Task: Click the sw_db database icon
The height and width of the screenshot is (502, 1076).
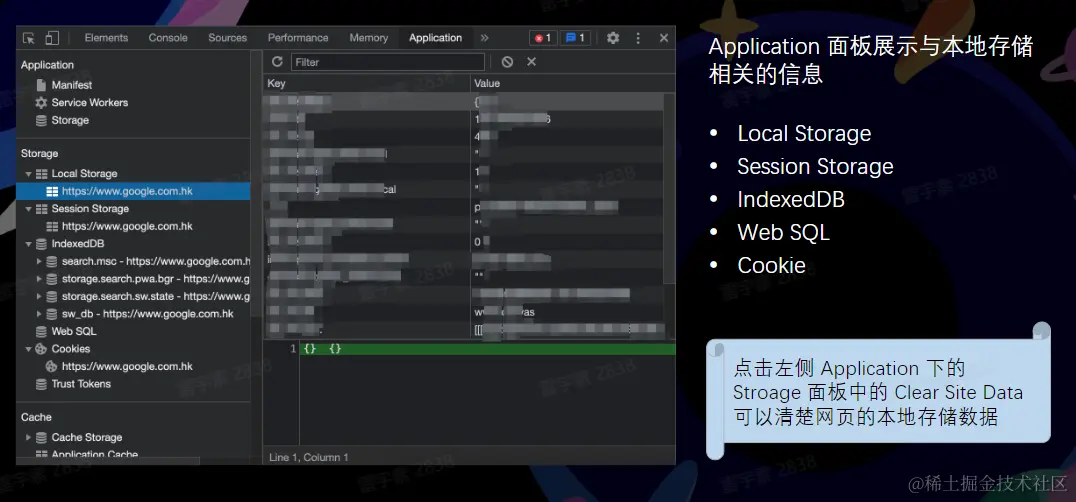Action: click(x=51, y=314)
